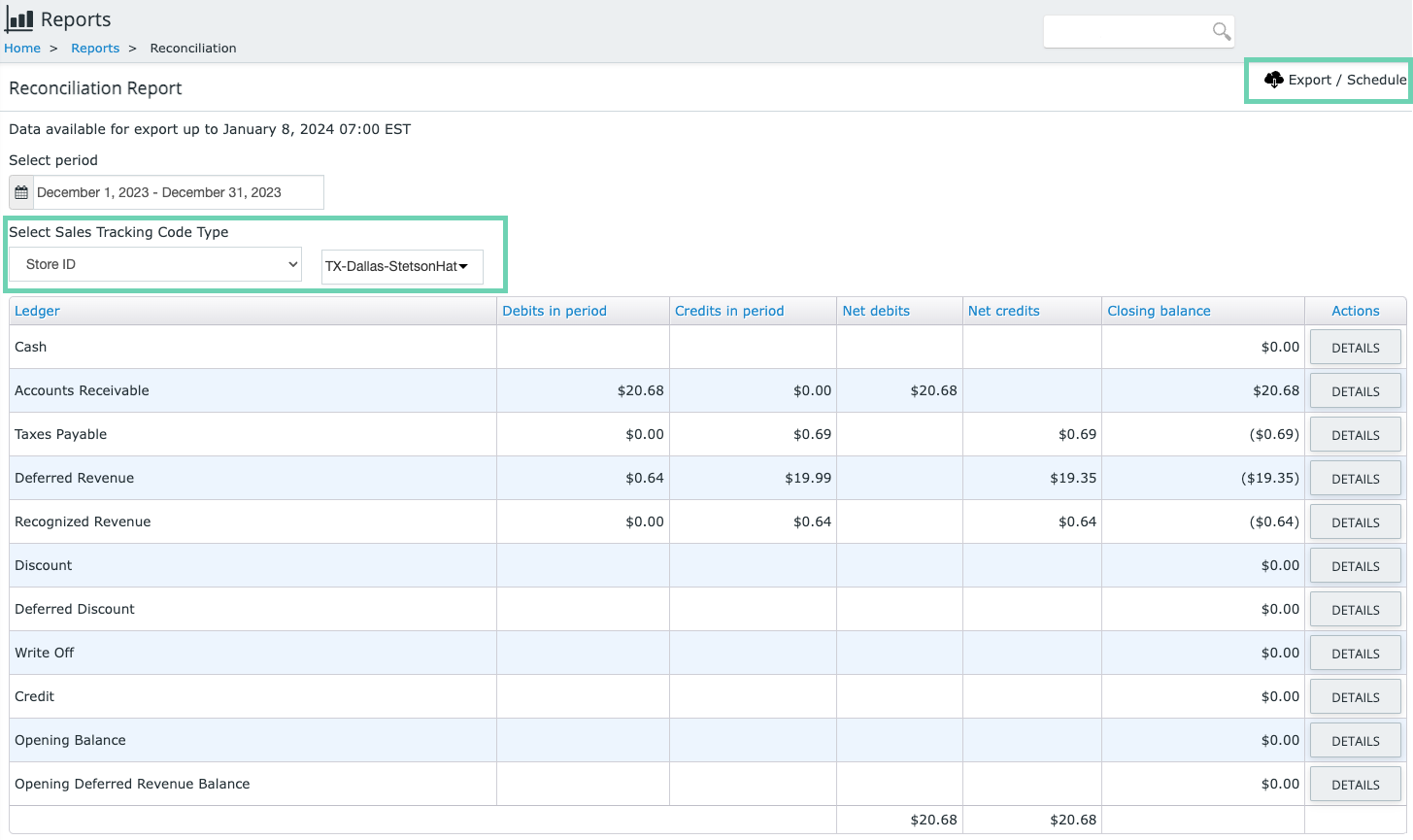Click $19.35 net credits value
The width and height of the screenshot is (1413, 840).
pos(1073,478)
